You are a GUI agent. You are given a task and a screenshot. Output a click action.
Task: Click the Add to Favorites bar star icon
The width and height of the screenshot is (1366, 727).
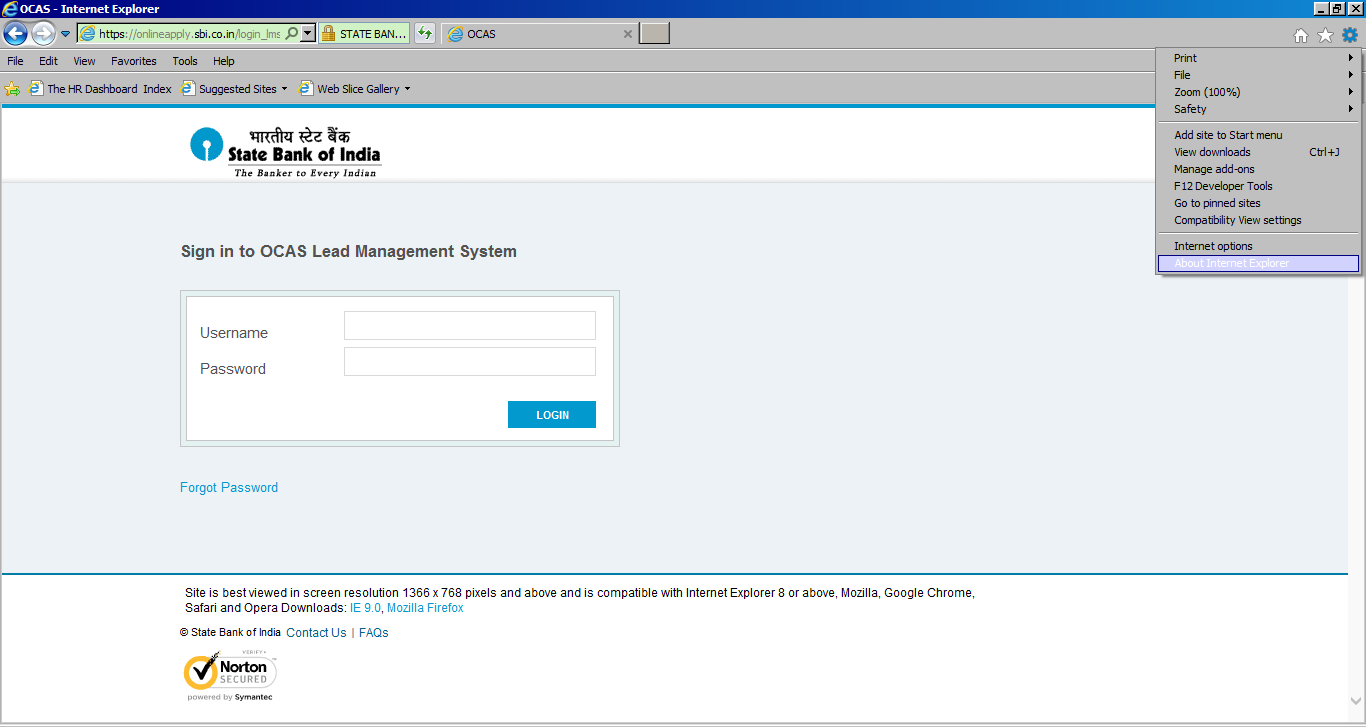tap(12, 89)
